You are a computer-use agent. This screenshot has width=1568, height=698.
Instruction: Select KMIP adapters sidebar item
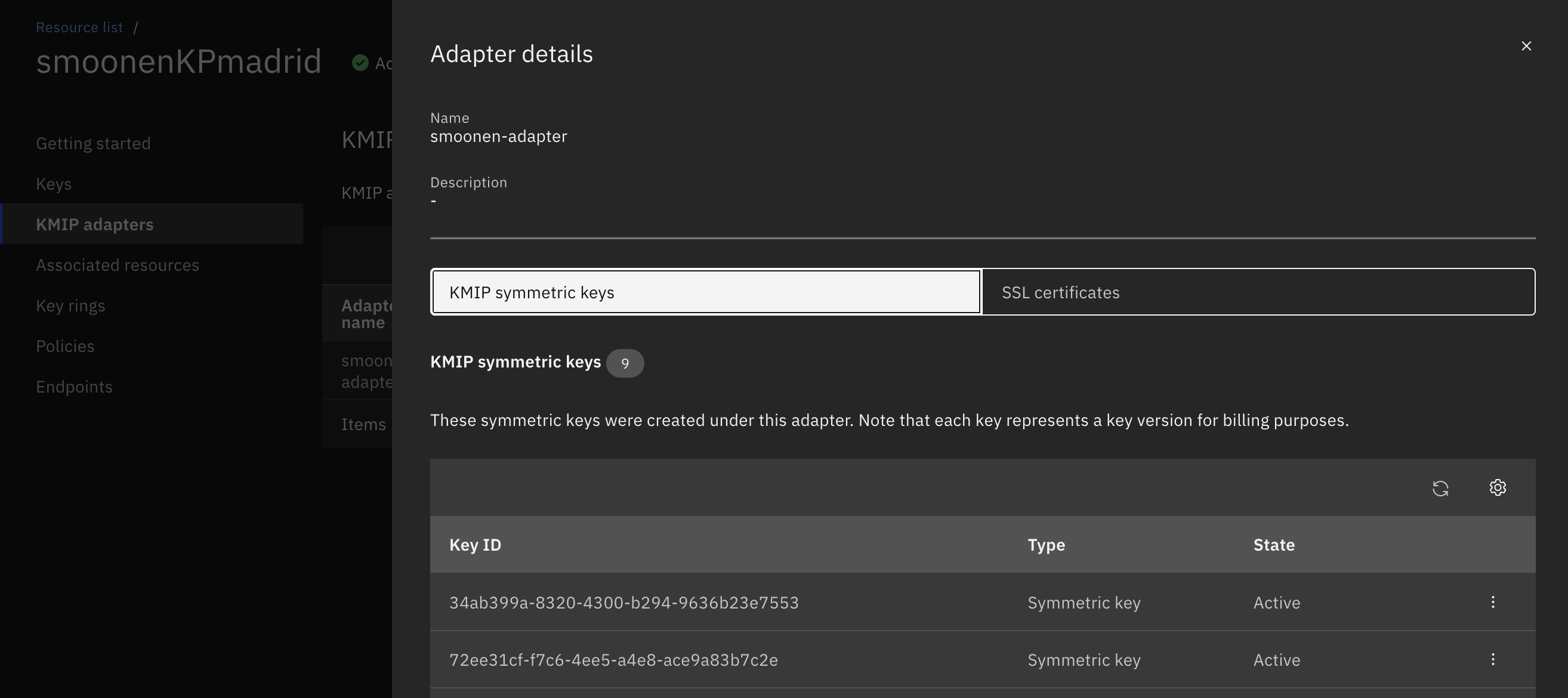coord(95,224)
